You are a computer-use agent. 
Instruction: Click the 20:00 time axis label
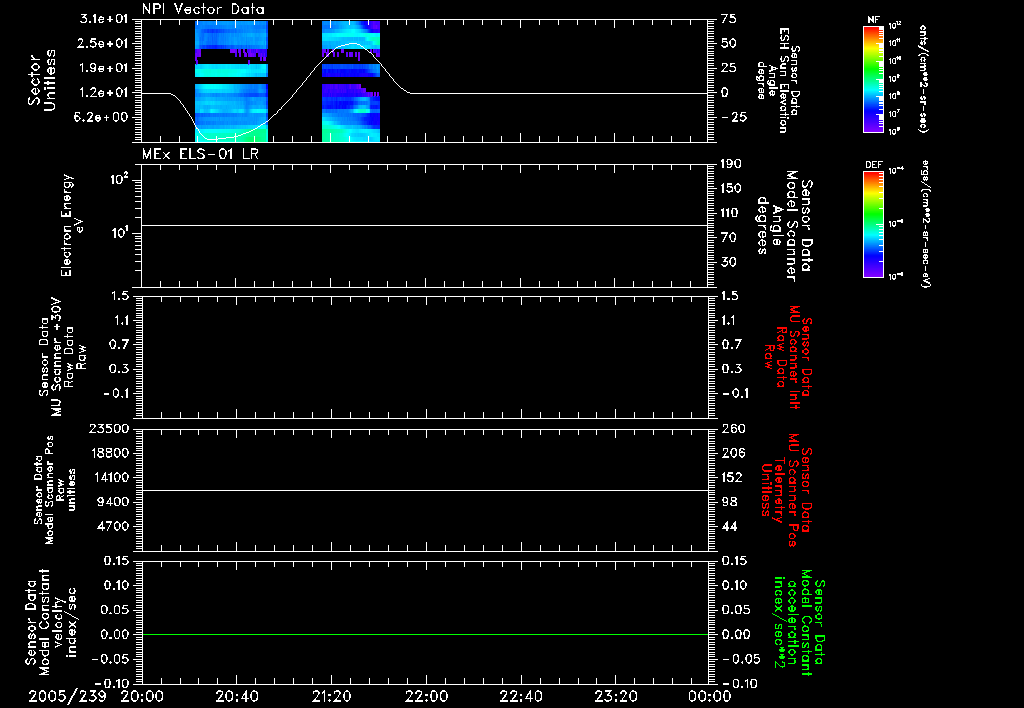pyautogui.click(x=141, y=697)
